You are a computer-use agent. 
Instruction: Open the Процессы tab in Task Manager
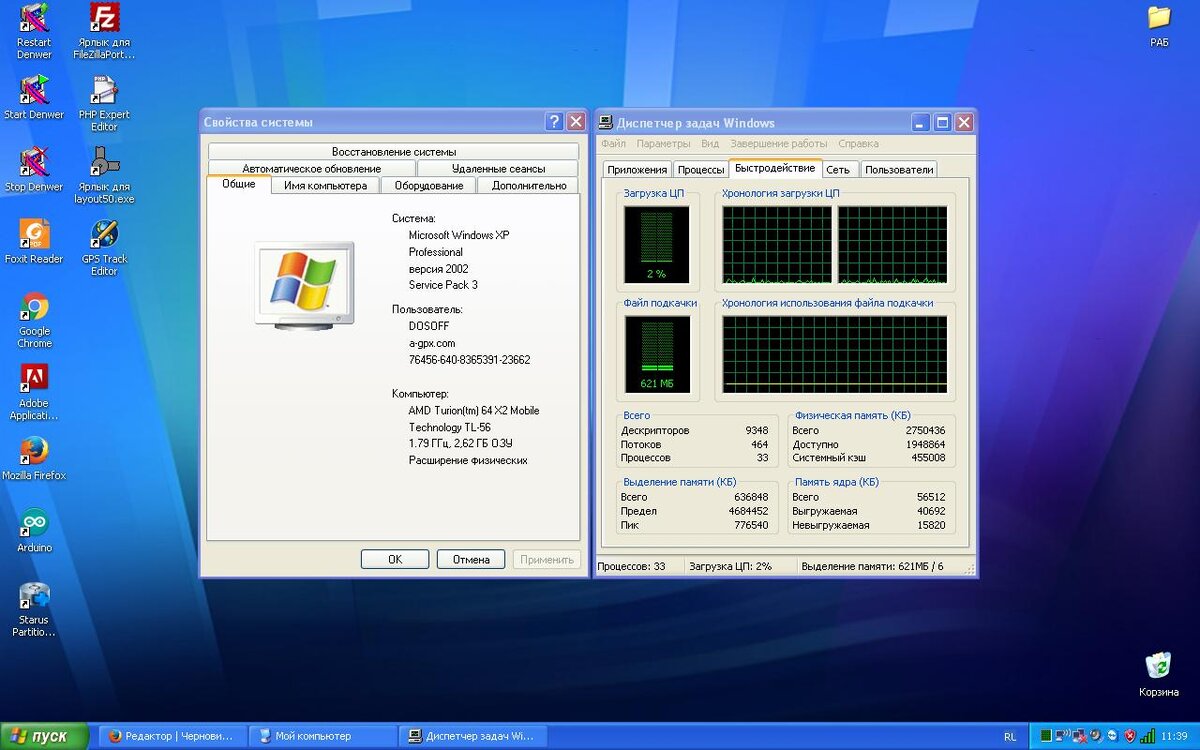[x=701, y=170]
